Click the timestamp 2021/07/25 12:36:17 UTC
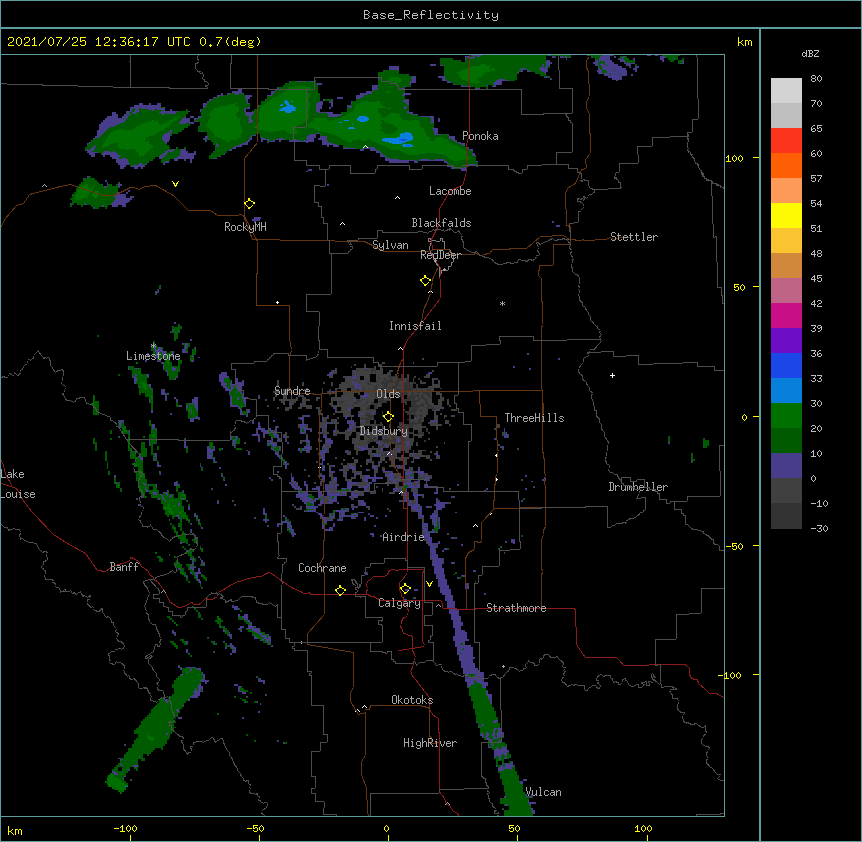This screenshot has height=842, width=862. click(x=99, y=42)
